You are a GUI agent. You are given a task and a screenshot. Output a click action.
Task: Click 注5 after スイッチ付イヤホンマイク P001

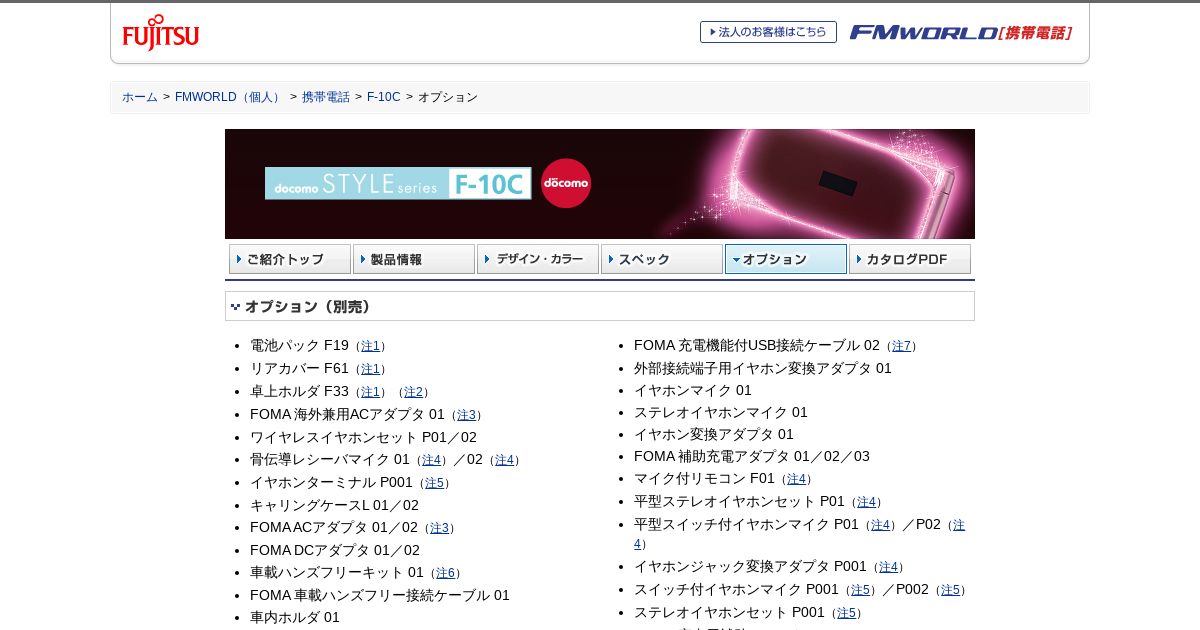[x=860, y=590]
